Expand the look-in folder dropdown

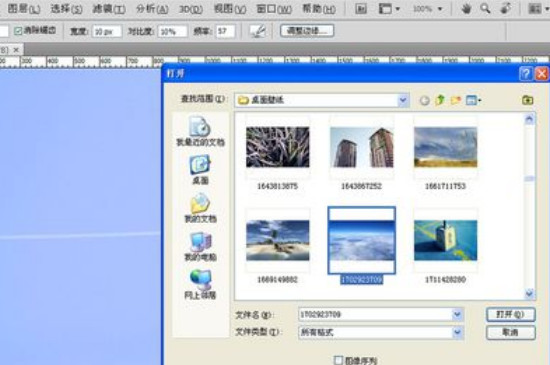403,101
